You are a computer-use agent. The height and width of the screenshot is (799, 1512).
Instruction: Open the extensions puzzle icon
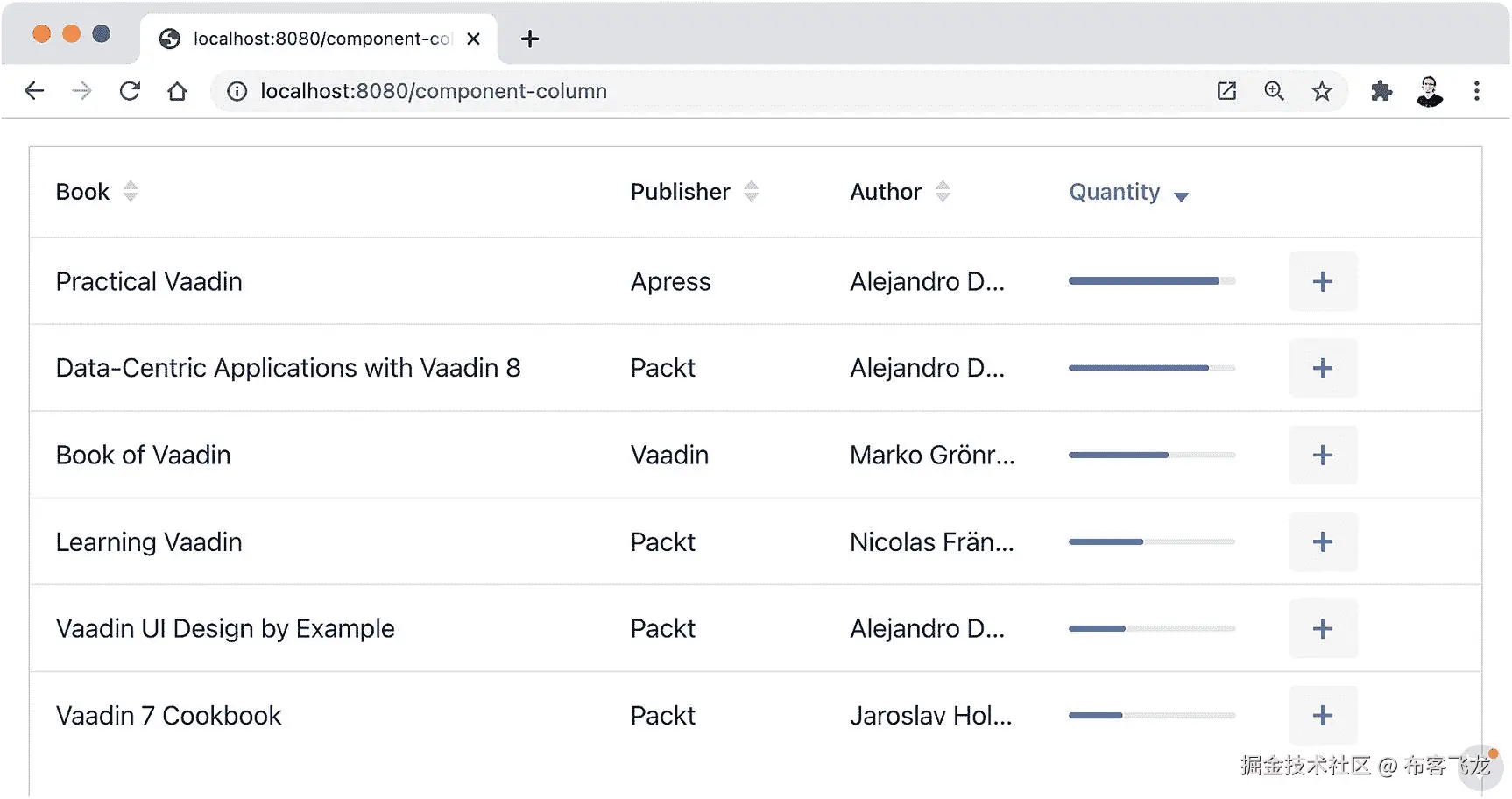click(x=1381, y=91)
